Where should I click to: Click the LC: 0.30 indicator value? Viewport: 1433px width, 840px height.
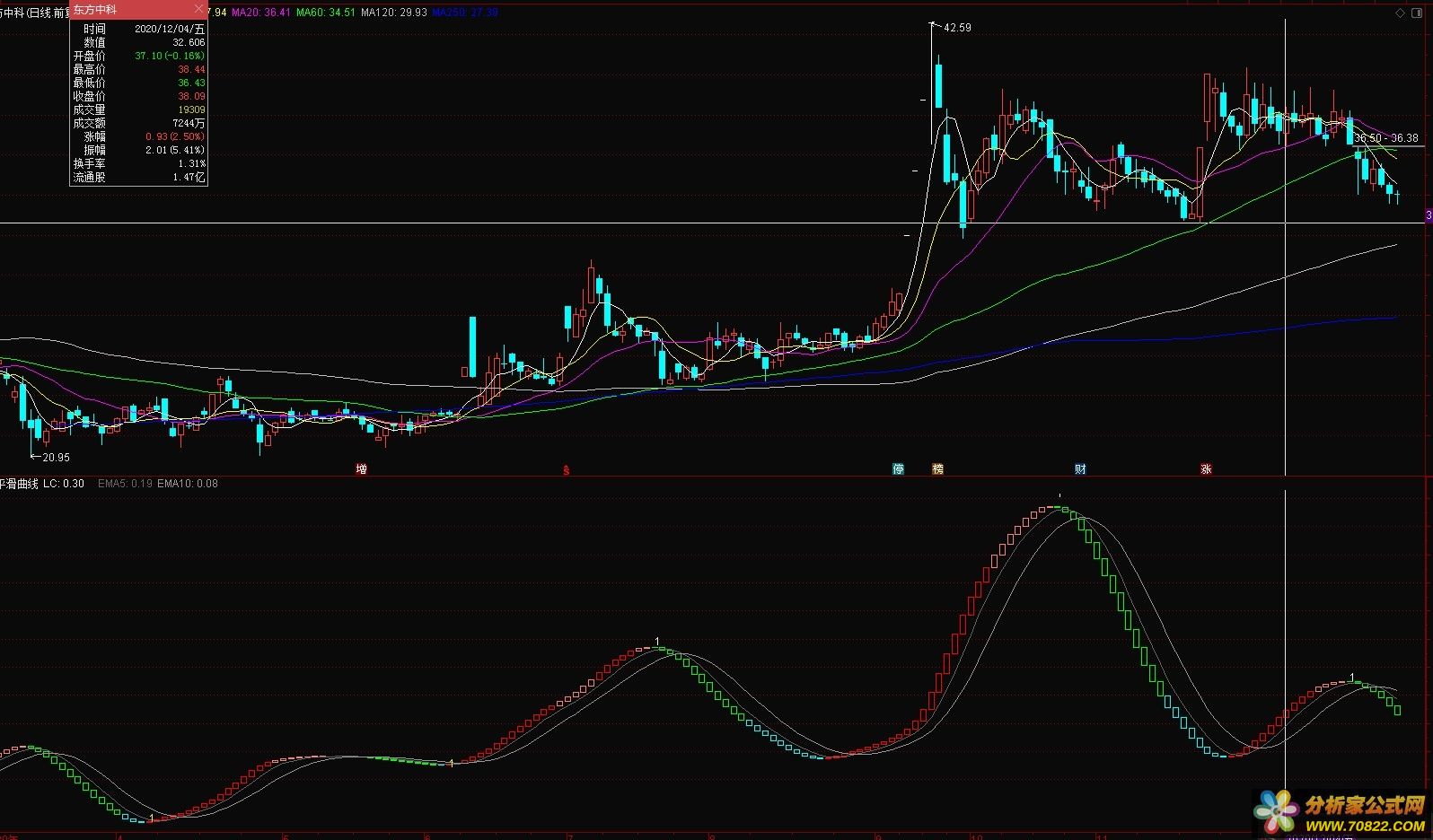click(64, 484)
